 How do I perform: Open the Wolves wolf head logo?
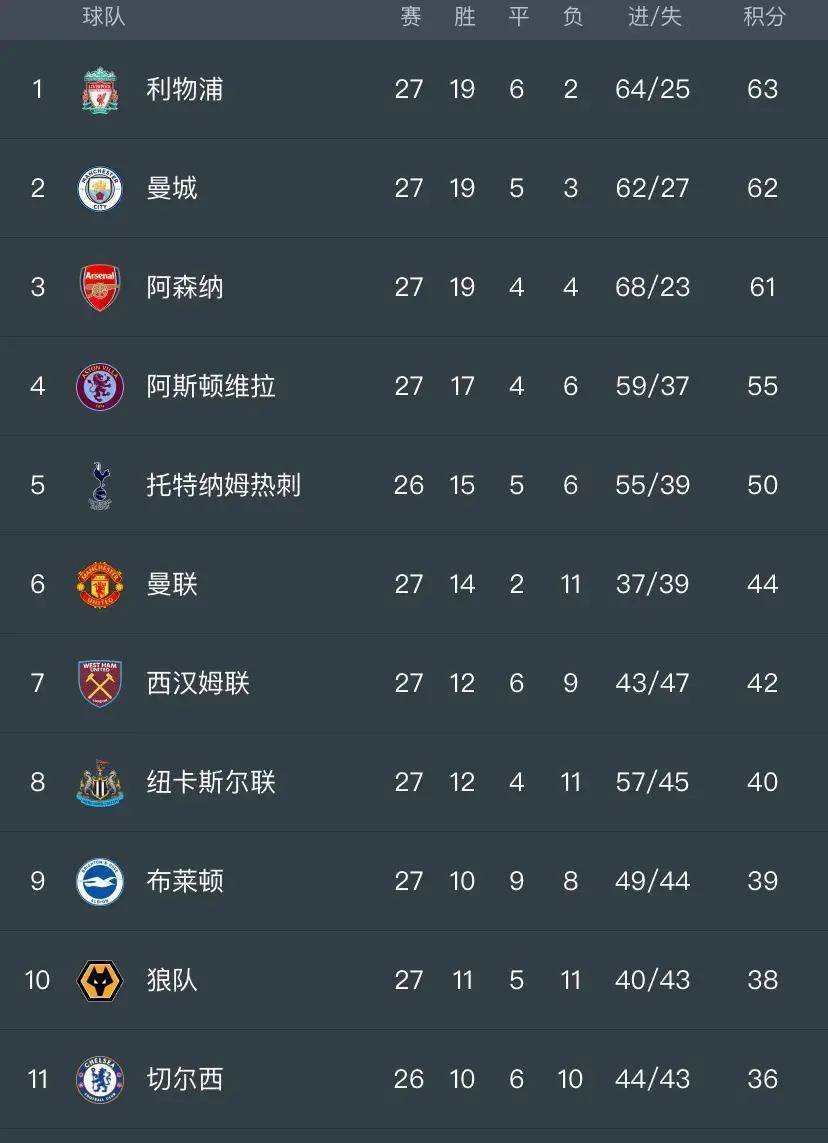pyautogui.click(x=99, y=980)
